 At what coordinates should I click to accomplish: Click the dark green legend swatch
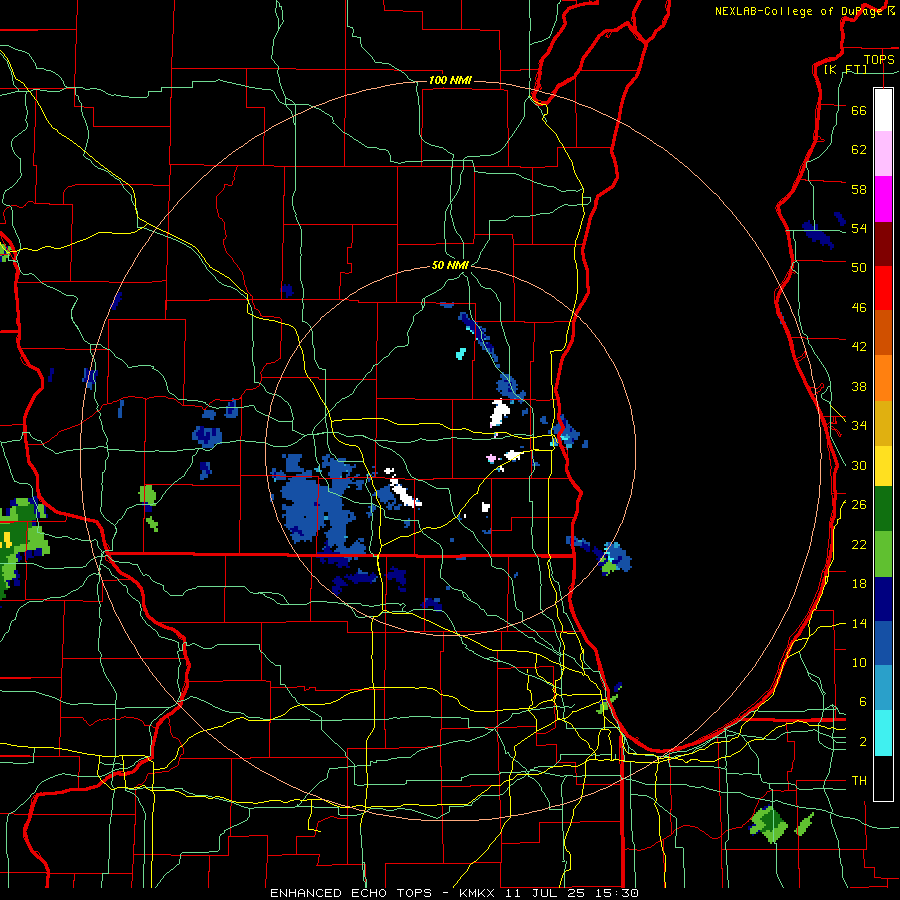tap(883, 509)
